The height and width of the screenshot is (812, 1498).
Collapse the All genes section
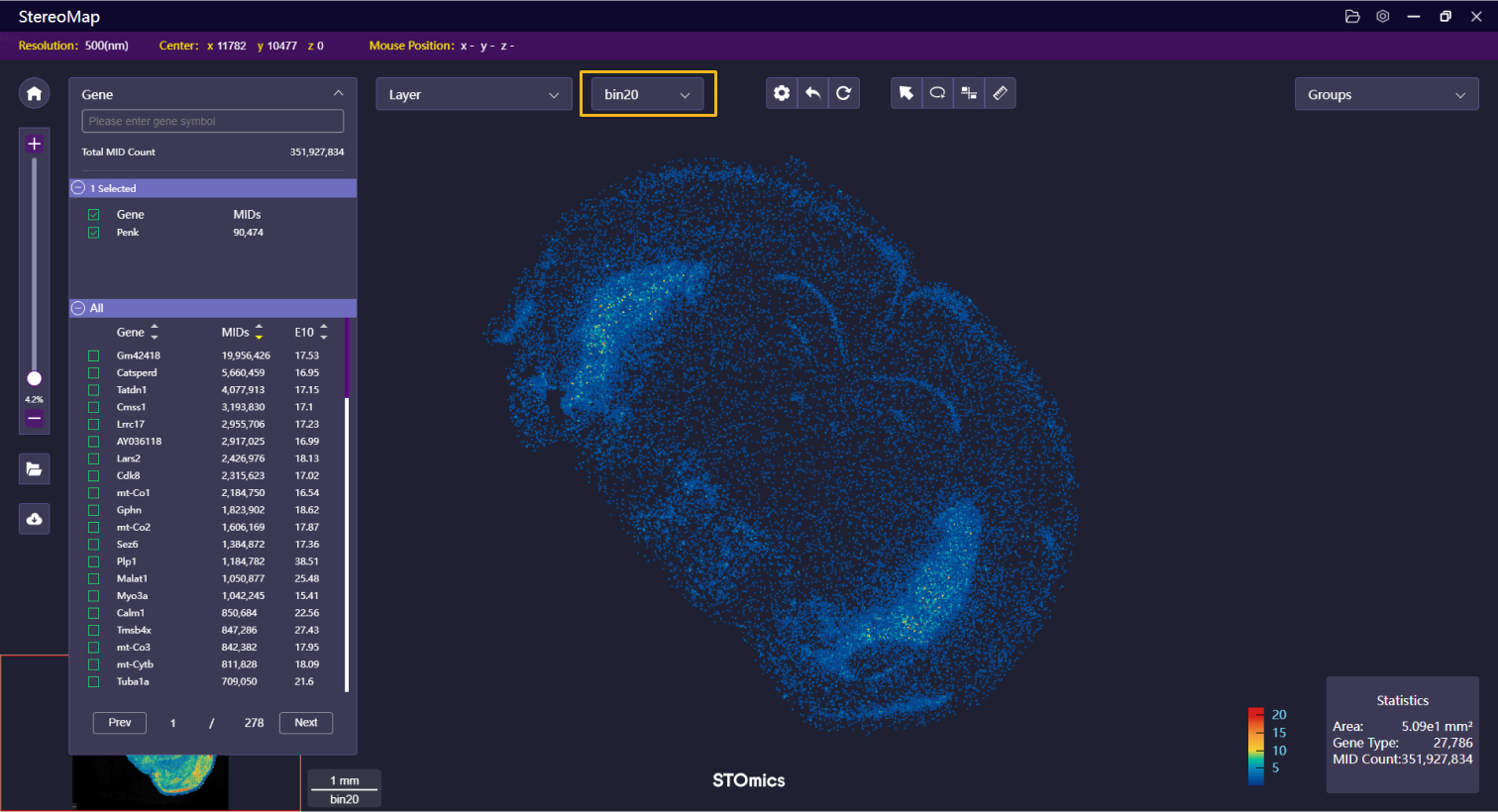tap(78, 308)
